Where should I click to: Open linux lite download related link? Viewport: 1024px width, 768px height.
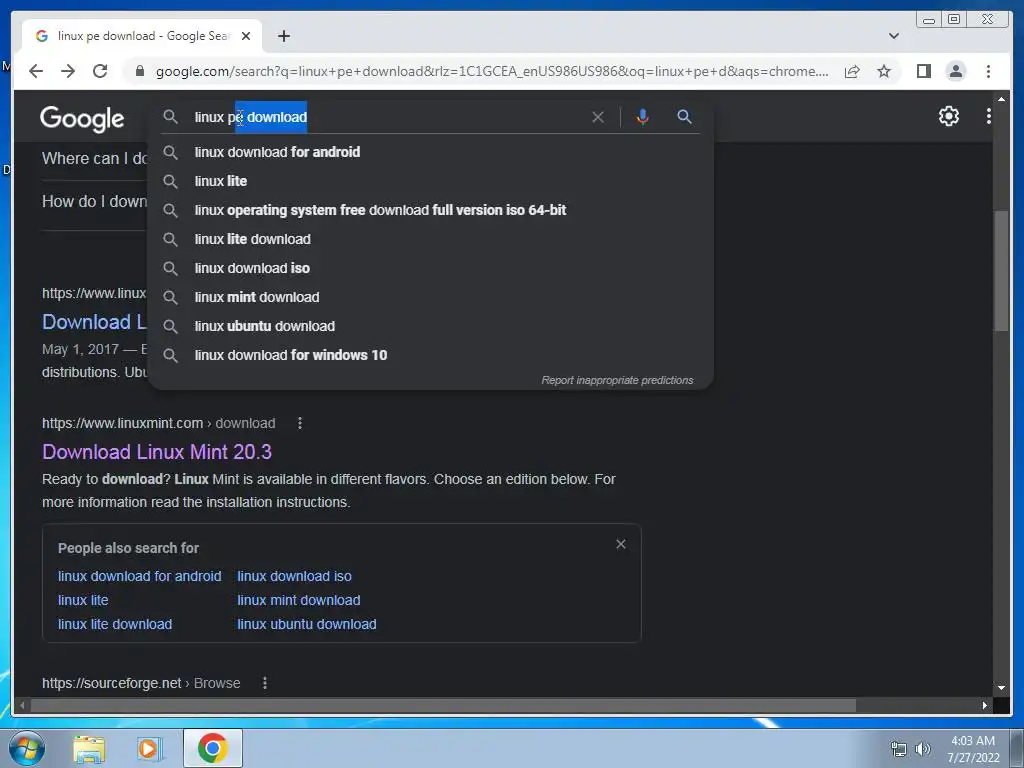[x=115, y=624]
